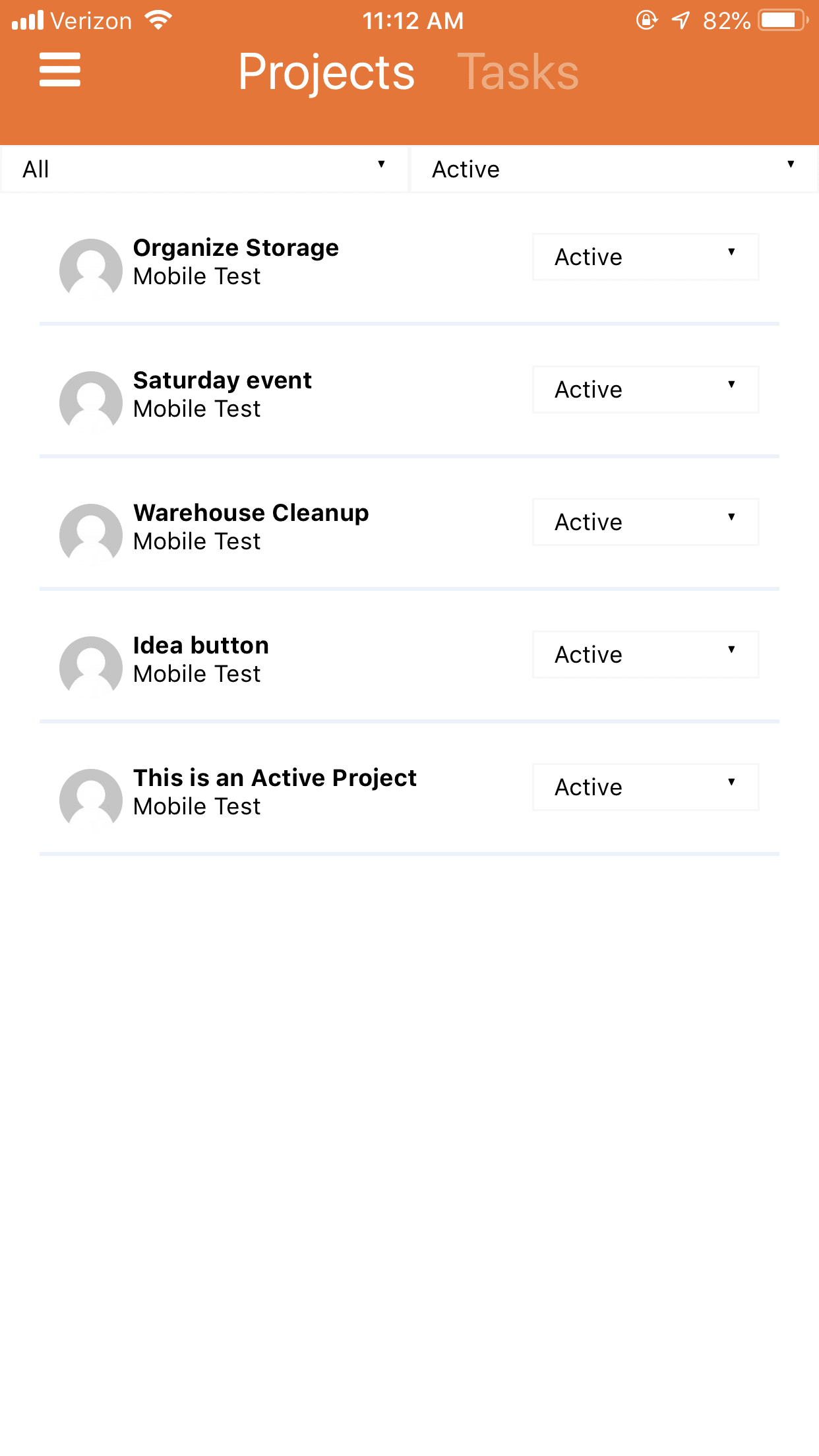Screen dimensions: 819x1456
Task: Open Idea button status dropdown
Action: (x=646, y=655)
